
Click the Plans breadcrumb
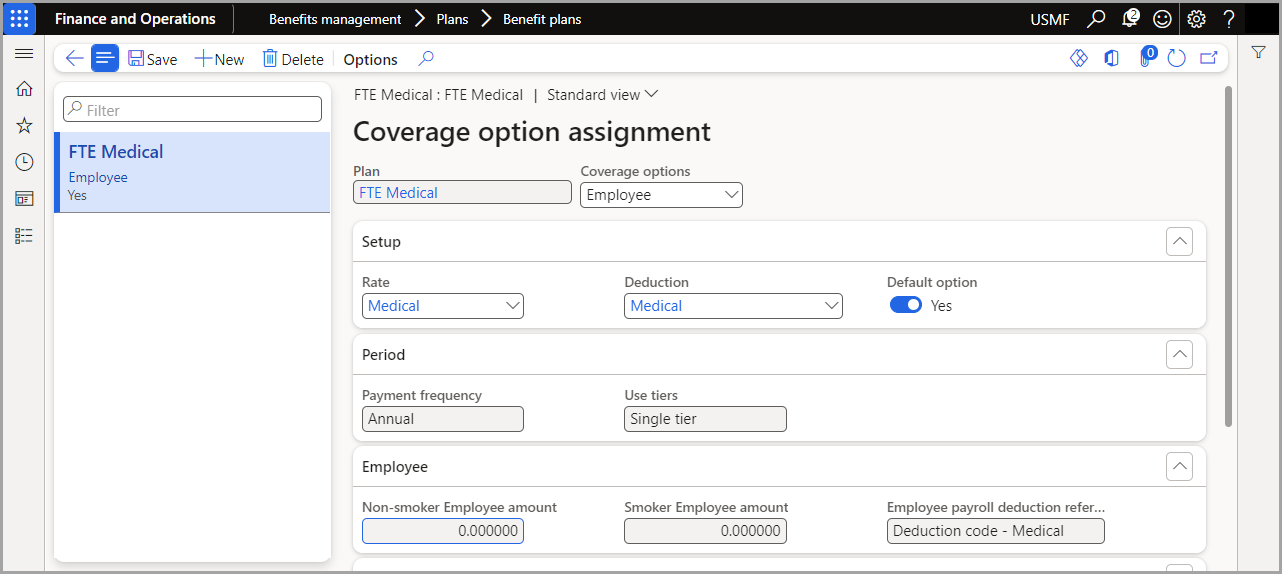point(452,19)
